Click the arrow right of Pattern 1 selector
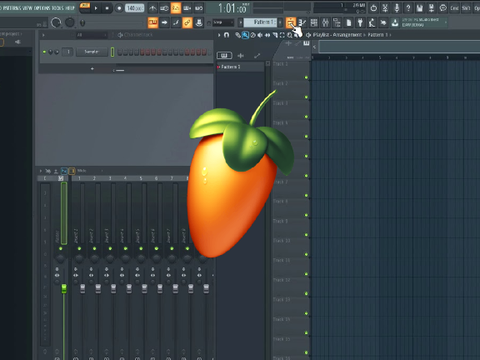 [280, 23]
